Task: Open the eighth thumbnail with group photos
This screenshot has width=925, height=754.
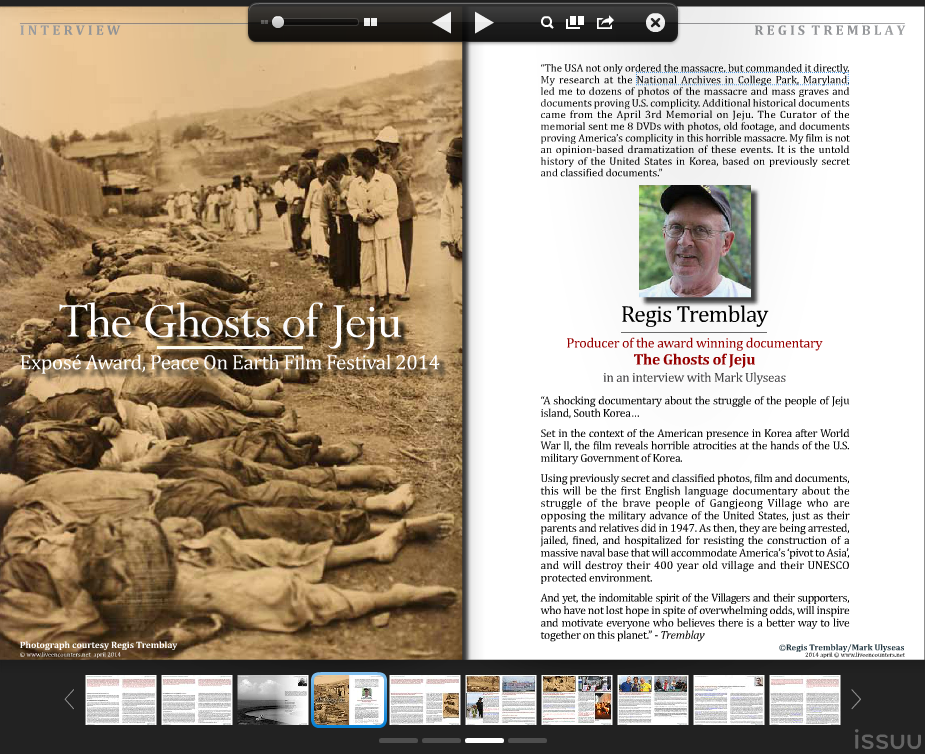Action: point(653,700)
